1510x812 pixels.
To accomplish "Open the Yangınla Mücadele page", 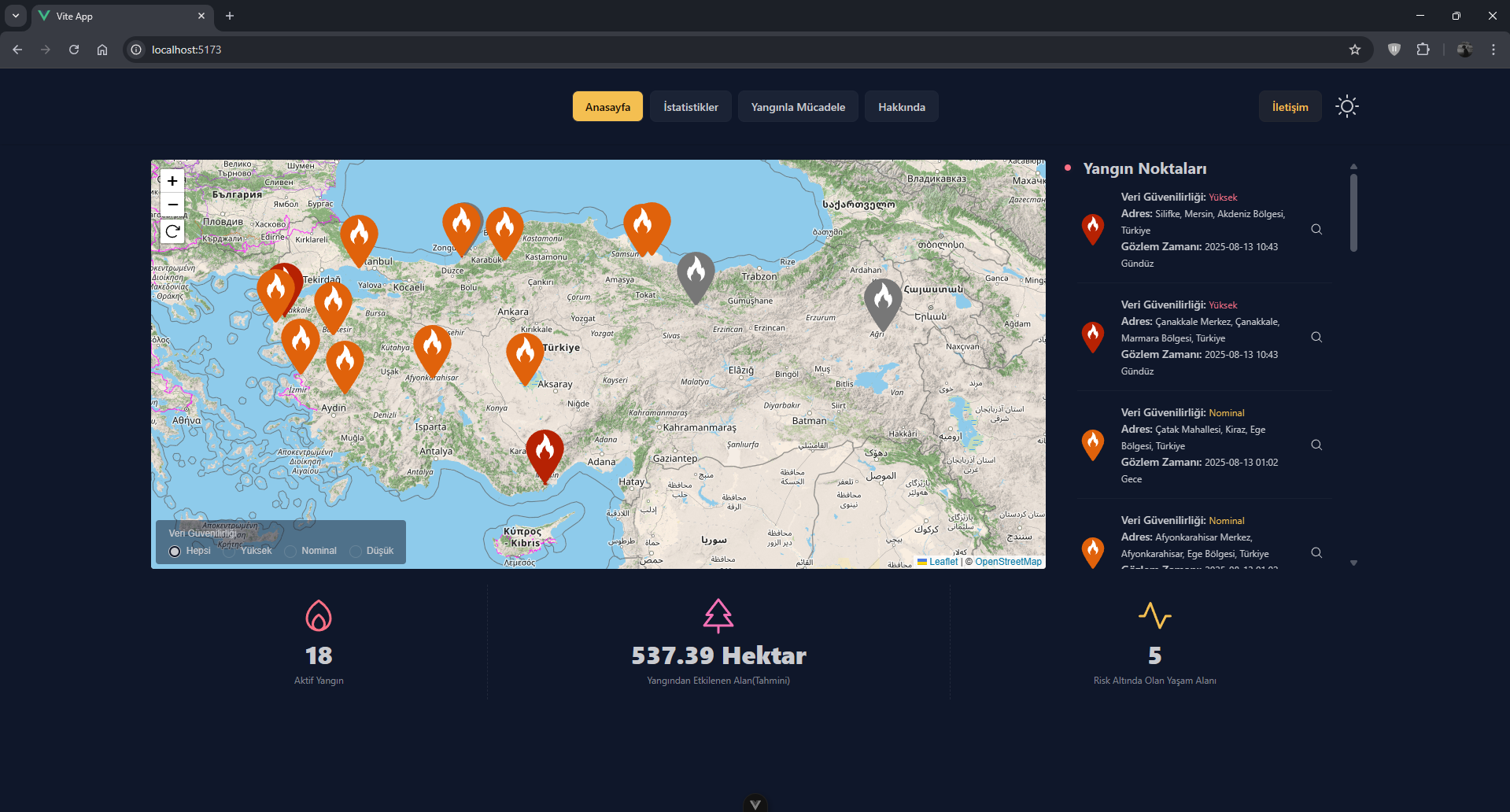I will pos(798,107).
